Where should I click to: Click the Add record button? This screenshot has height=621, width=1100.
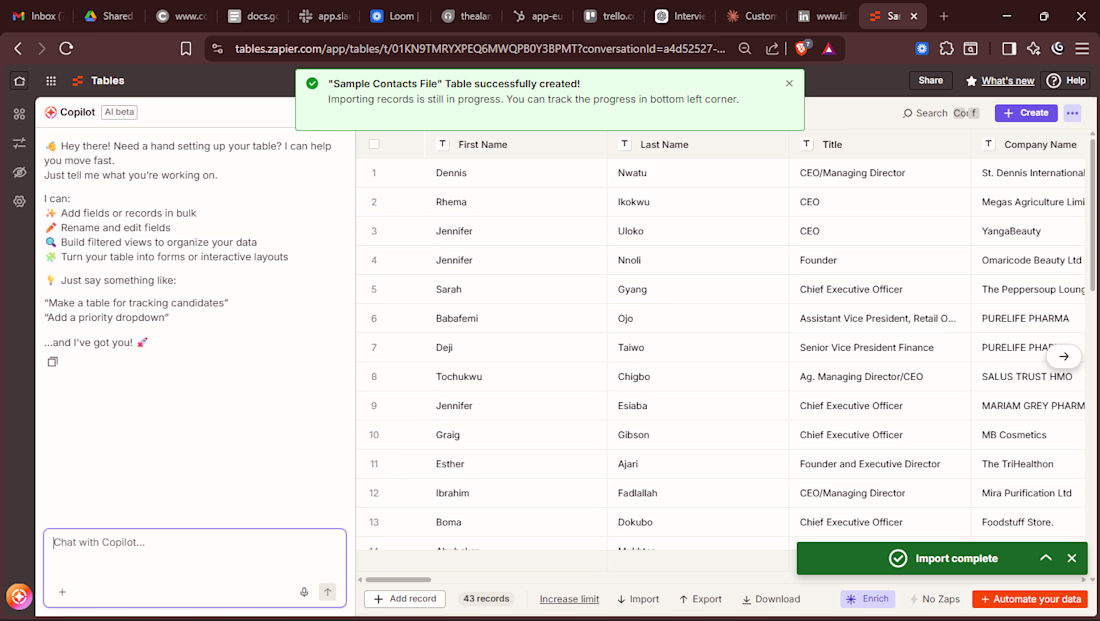[405, 599]
